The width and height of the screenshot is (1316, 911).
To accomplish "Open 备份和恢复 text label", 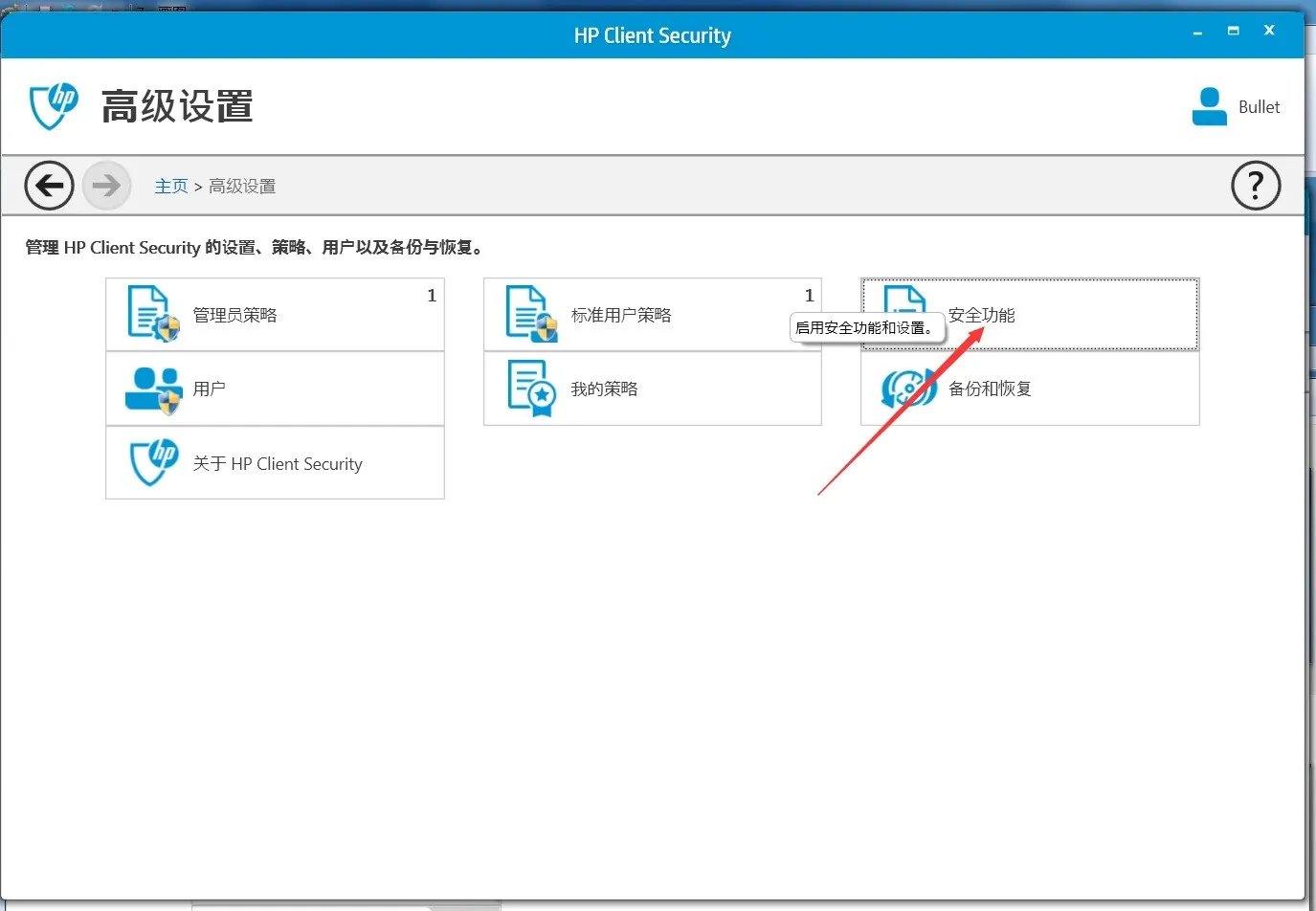I will [990, 389].
